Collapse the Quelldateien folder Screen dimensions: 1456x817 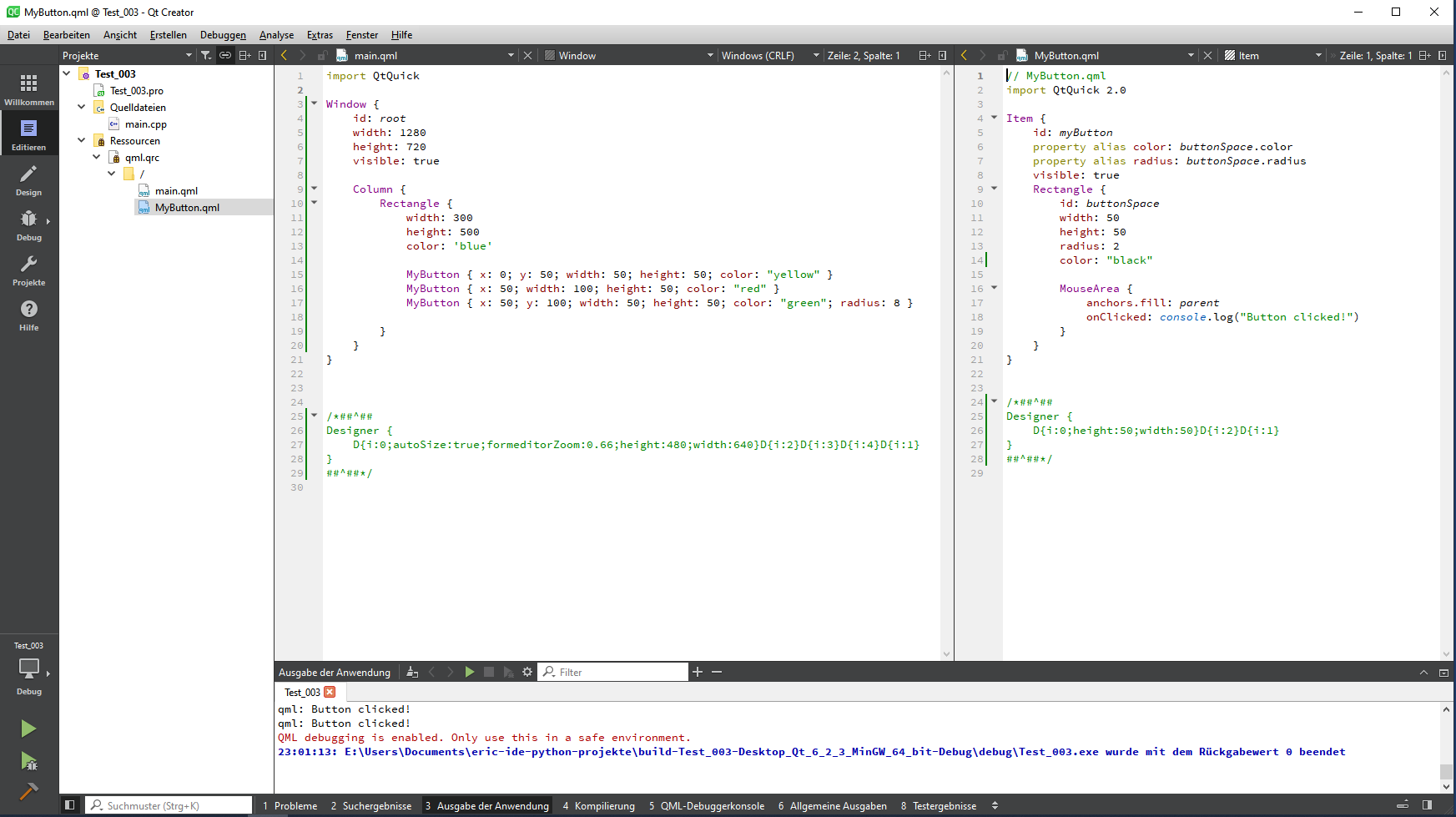[81, 107]
